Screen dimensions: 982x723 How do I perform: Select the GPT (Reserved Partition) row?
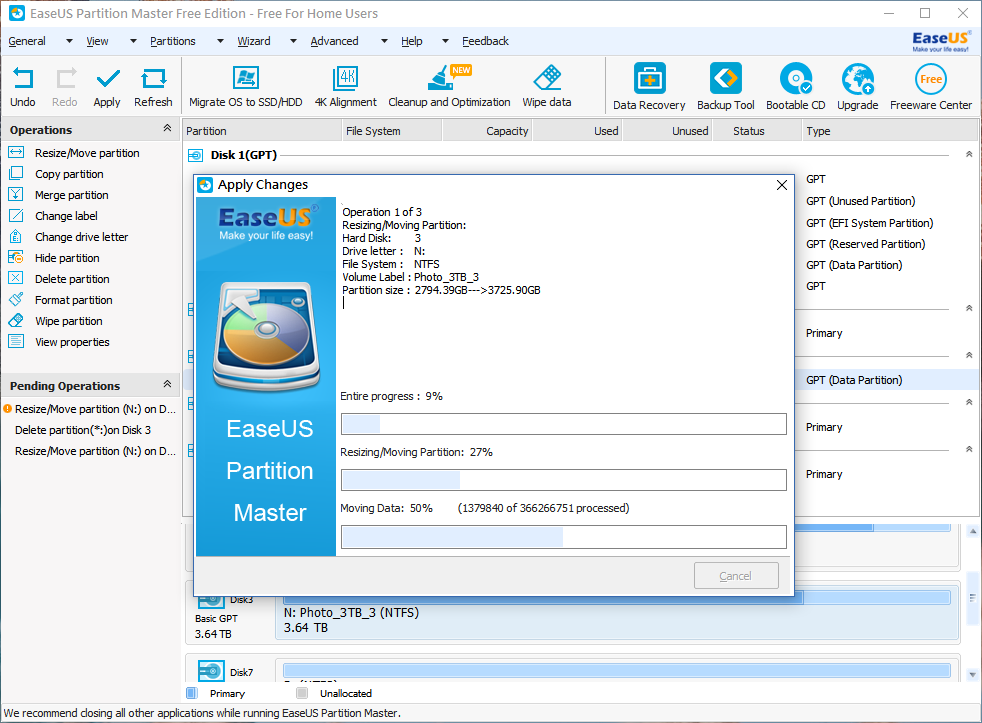[866, 244]
